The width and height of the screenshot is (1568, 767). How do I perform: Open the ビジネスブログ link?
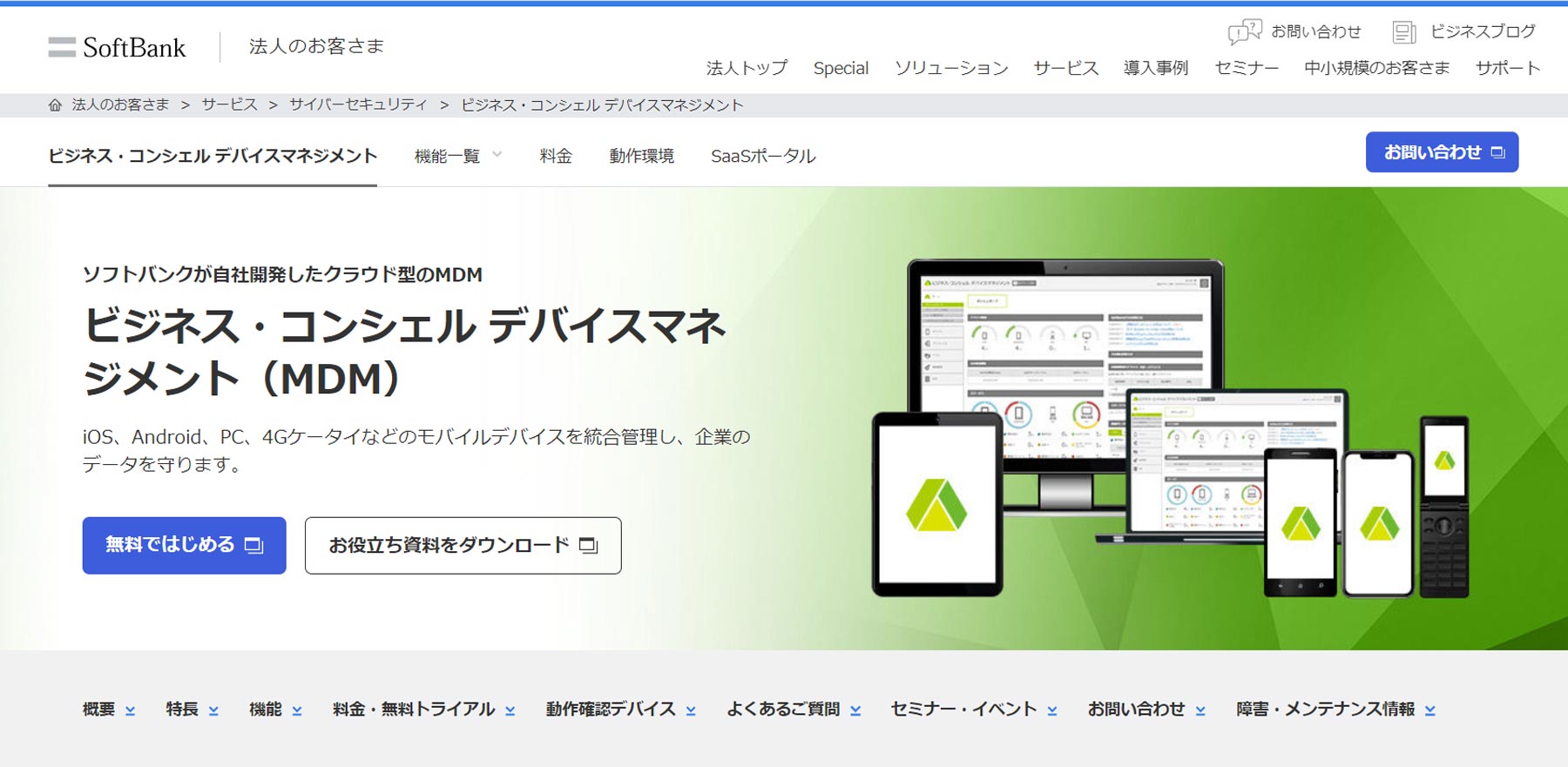coord(1483,31)
